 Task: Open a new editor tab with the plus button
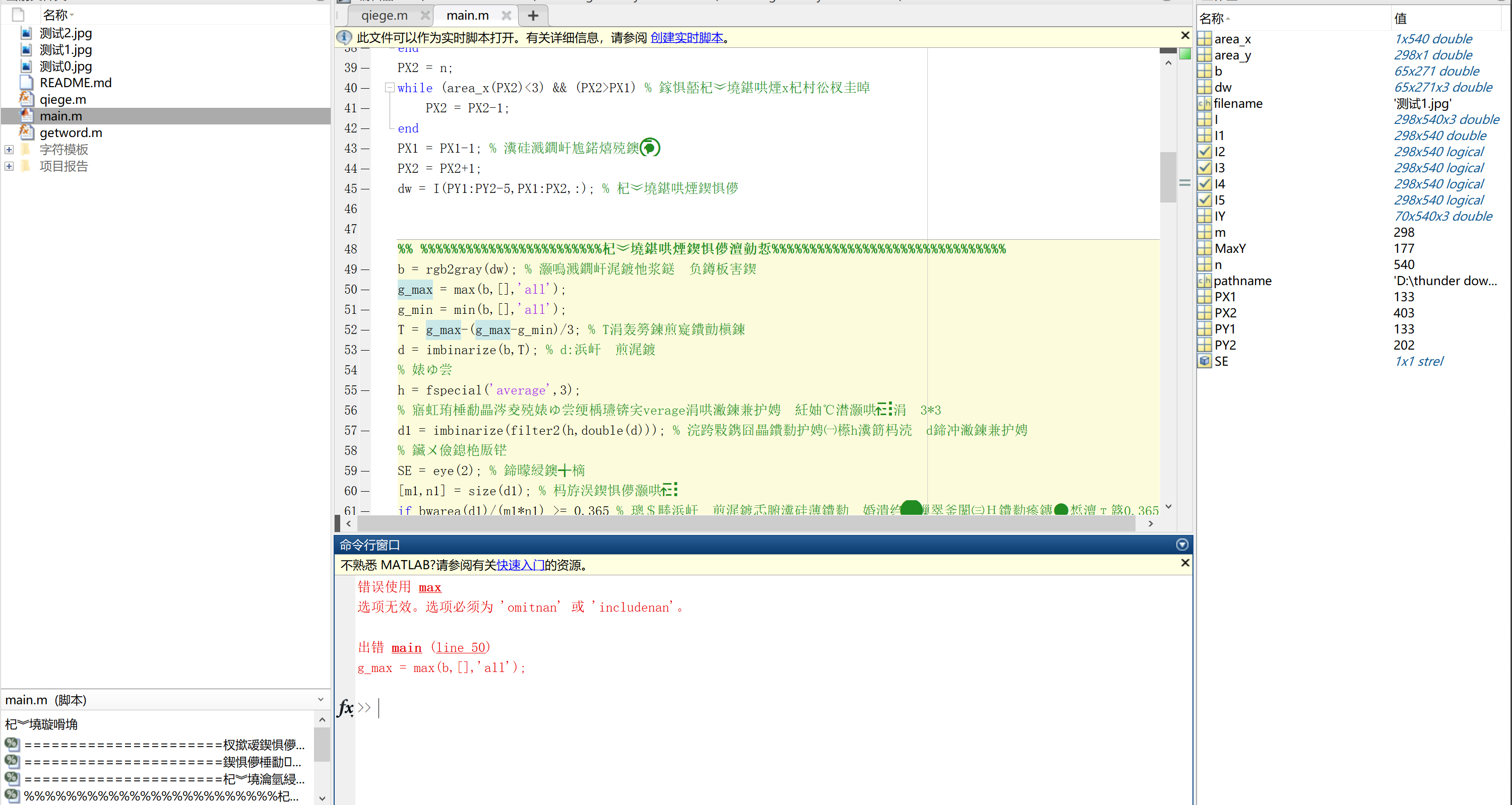click(532, 15)
